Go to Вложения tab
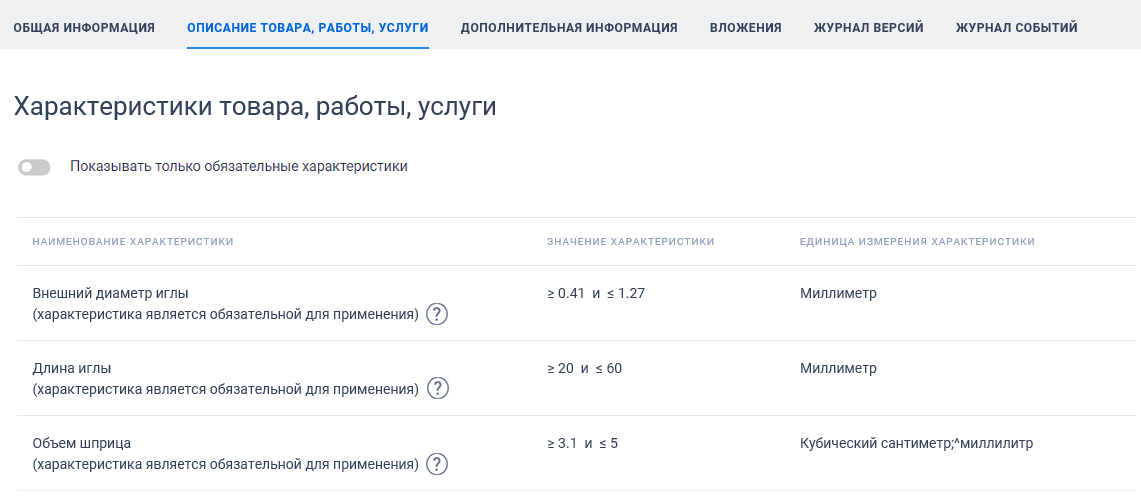This screenshot has height=500, width=1141. click(746, 28)
